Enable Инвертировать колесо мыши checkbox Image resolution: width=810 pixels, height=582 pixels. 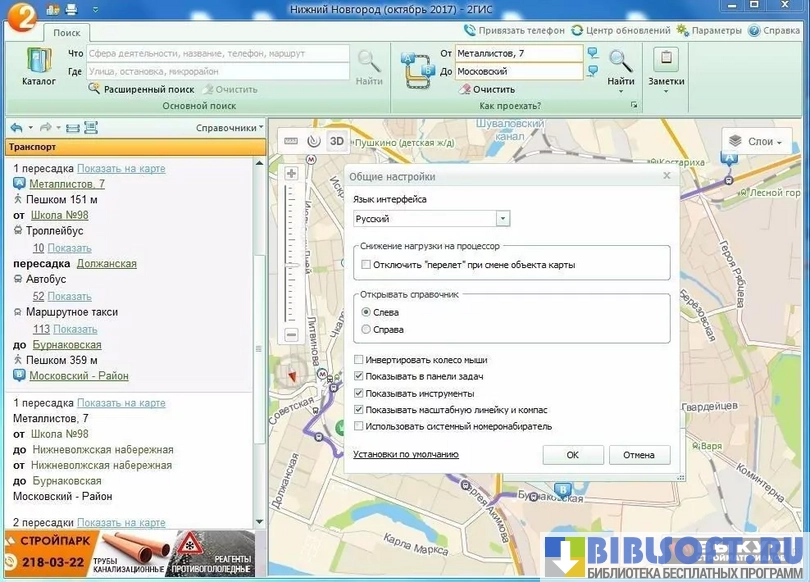click(x=360, y=360)
